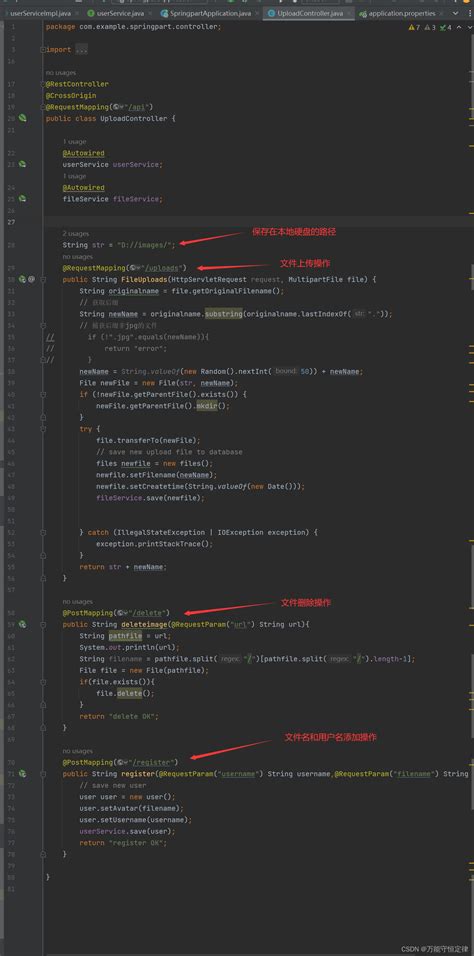
Task: Click the "D://images/" string literal
Action: point(146,244)
